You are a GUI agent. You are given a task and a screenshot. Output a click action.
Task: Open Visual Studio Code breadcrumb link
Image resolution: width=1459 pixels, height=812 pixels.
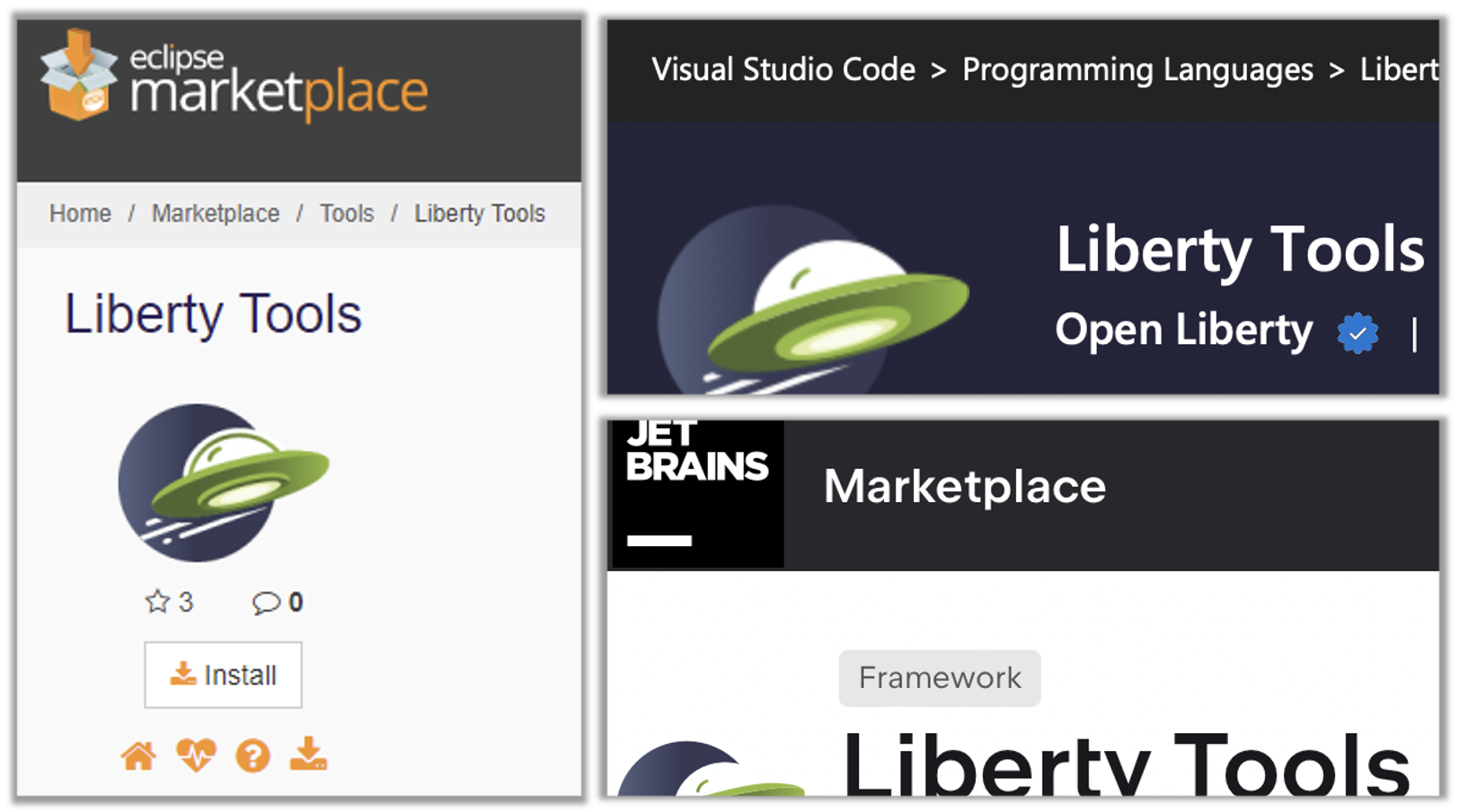tap(783, 70)
